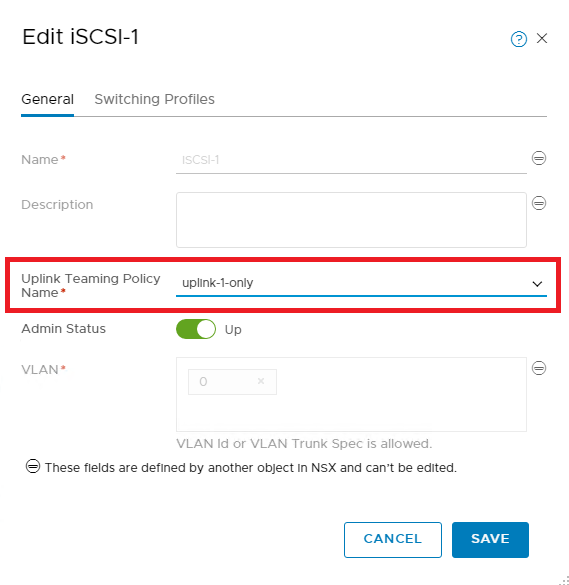This screenshot has width=569, height=585.
Task: Click the resize grip at dialog corner
Action: coord(564,580)
